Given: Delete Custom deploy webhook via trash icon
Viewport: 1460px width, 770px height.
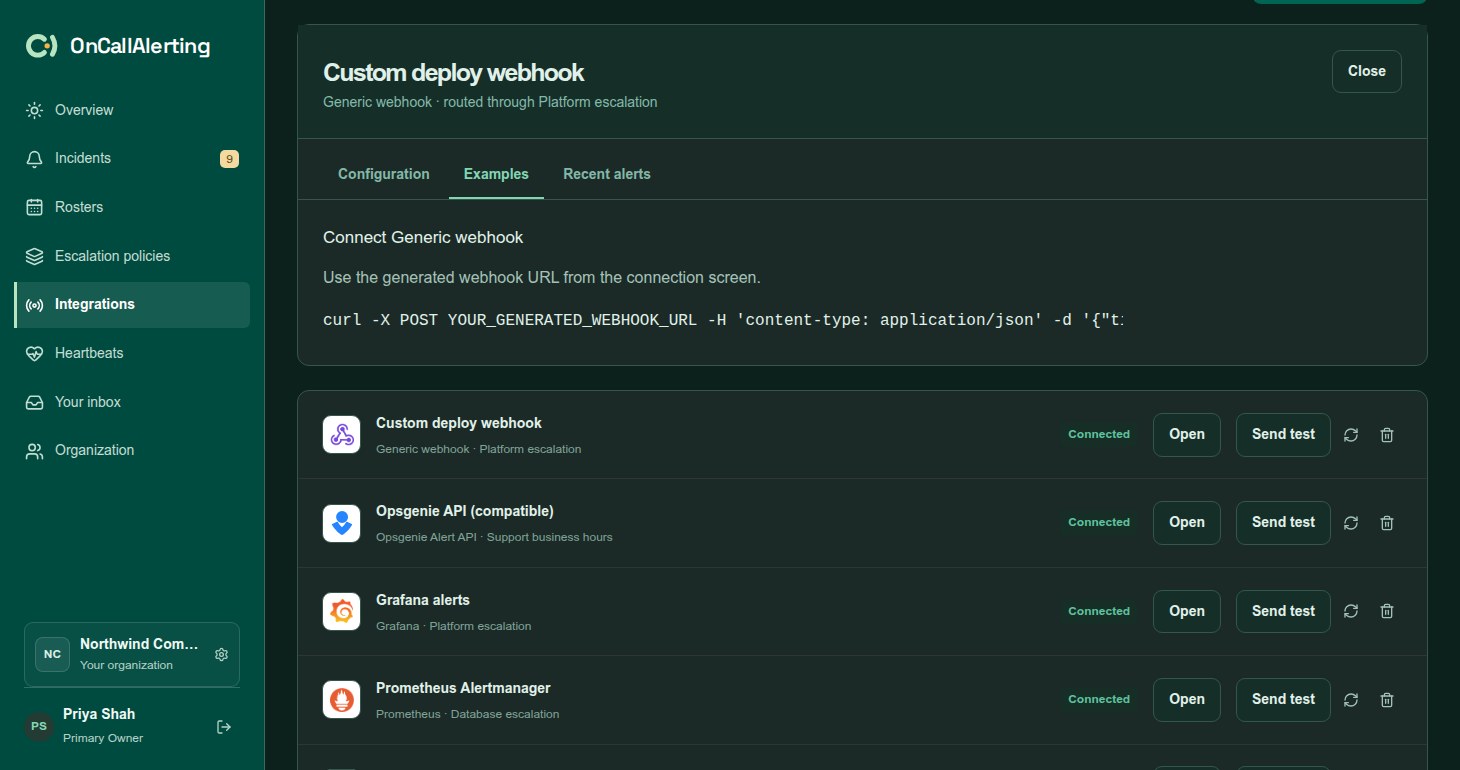Looking at the screenshot, I should point(1387,435).
